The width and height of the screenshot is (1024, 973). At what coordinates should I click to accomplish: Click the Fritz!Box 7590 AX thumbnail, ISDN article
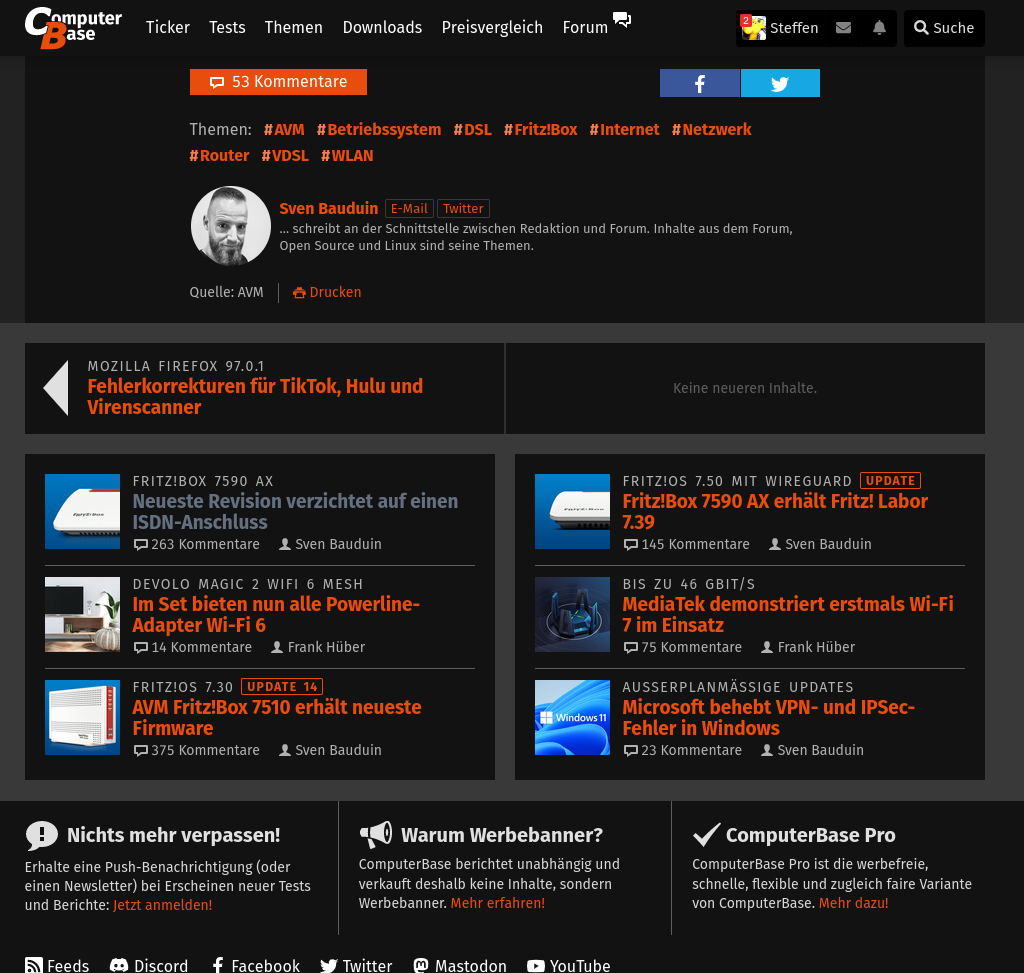pyautogui.click(x=82, y=511)
